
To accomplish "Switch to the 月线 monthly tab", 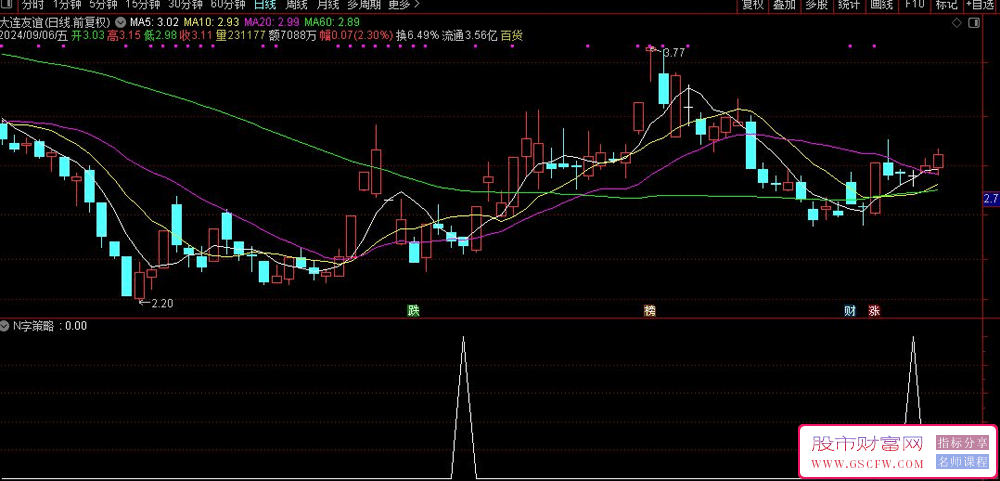I will [327, 4].
